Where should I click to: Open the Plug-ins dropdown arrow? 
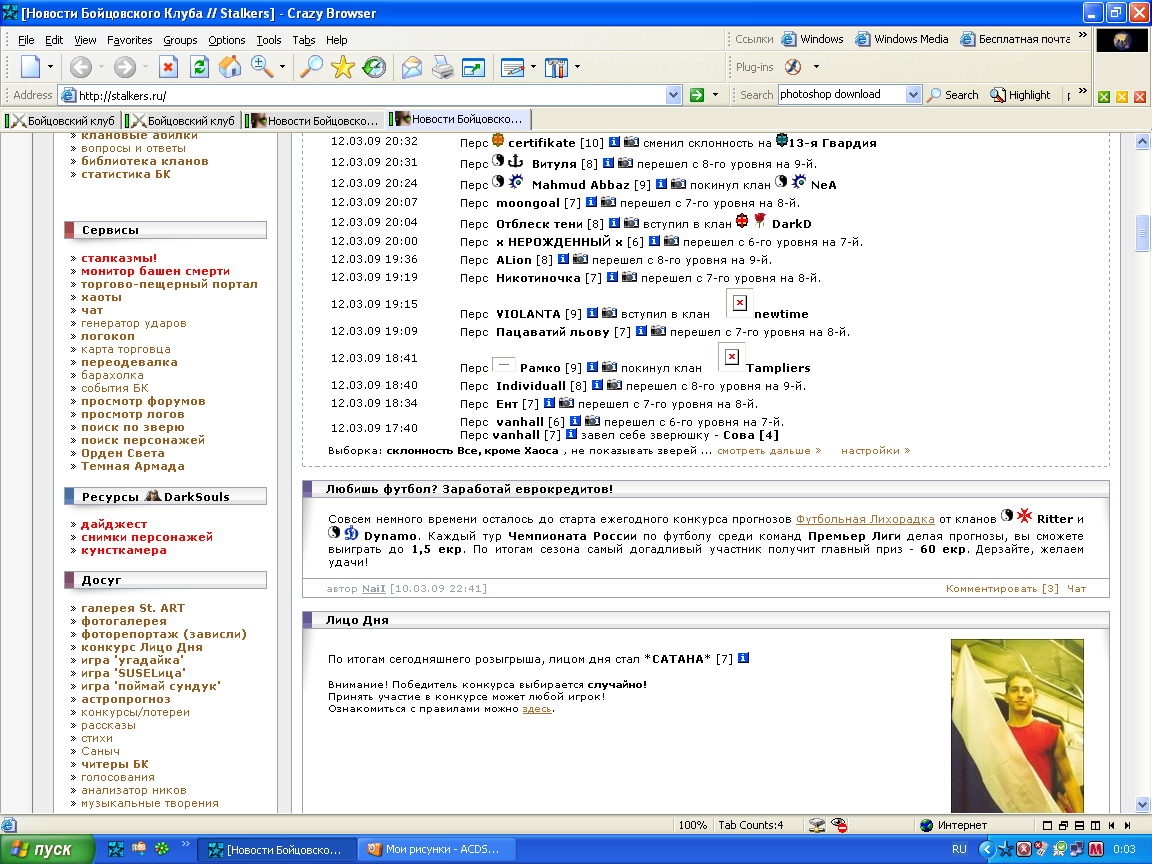point(816,67)
